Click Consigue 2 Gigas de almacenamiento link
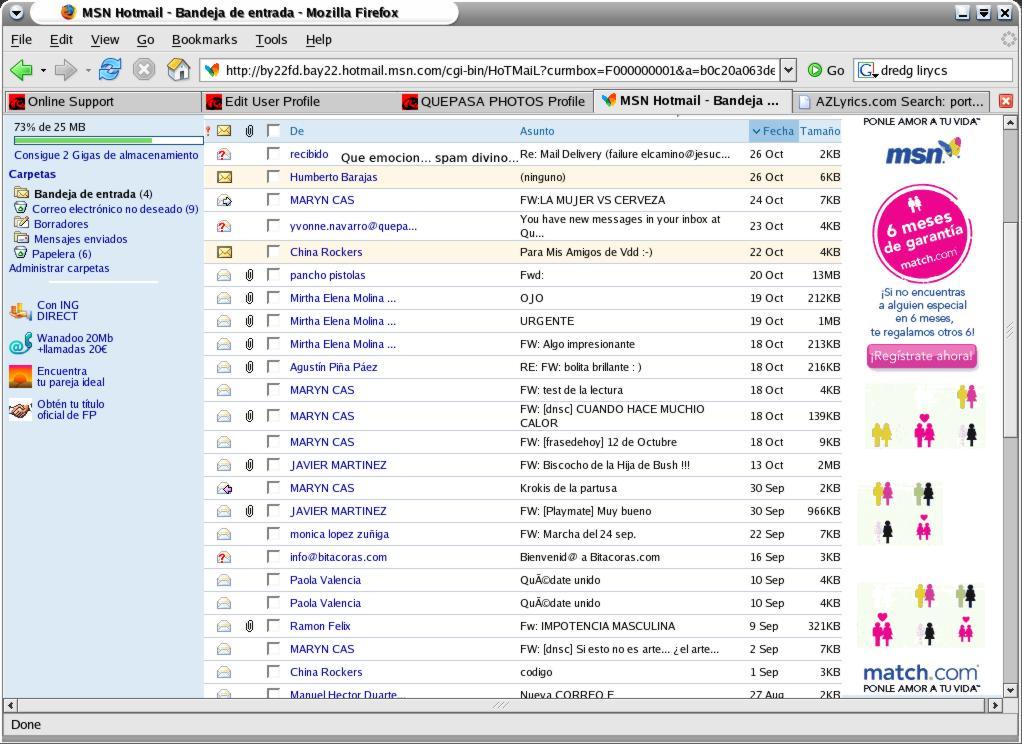Image resolution: width=1022 pixels, height=744 pixels. pyautogui.click(x=106, y=155)
